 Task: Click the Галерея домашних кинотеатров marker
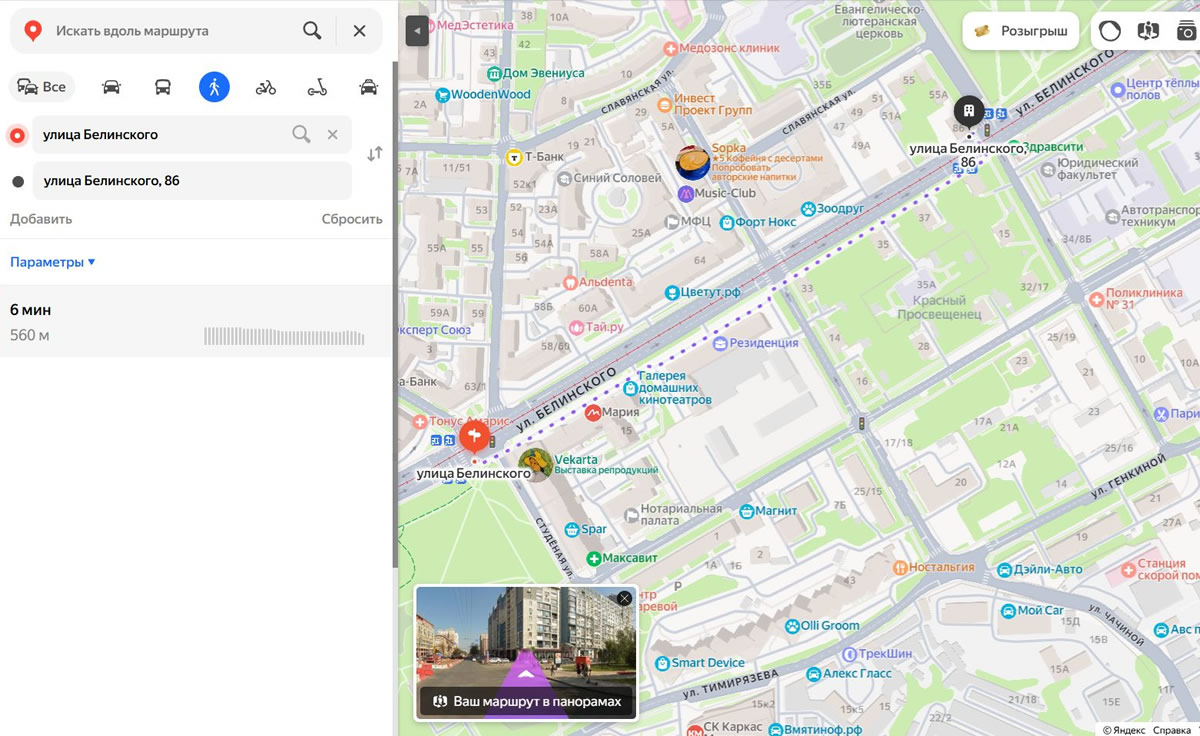pyautogui.click(x=631, y=388)
